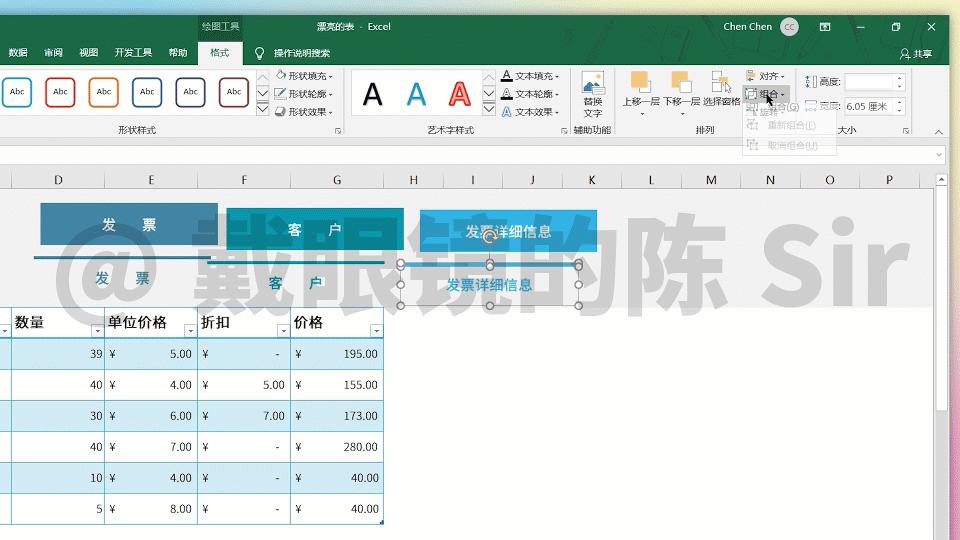
Task: Collapse the ribbon
Action: pos(939,132)
